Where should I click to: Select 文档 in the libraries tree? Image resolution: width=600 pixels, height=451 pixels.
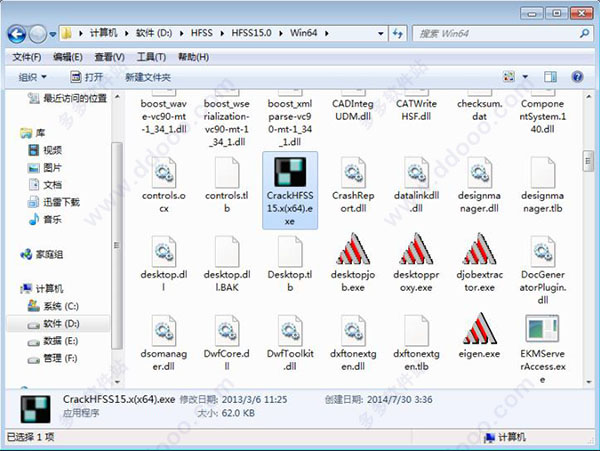45,185
